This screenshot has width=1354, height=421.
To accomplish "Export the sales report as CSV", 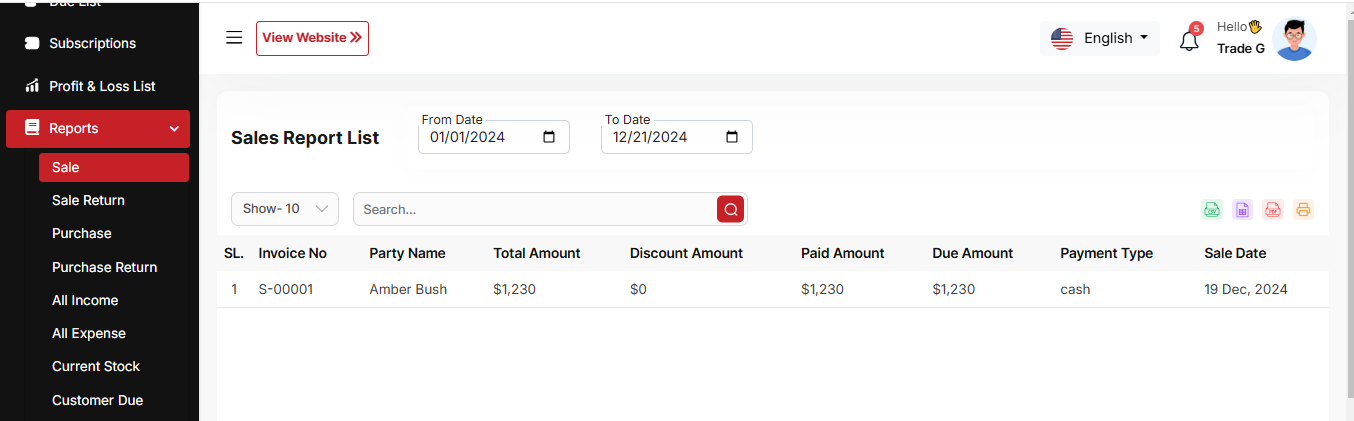I will click(x=1211, y=209).
